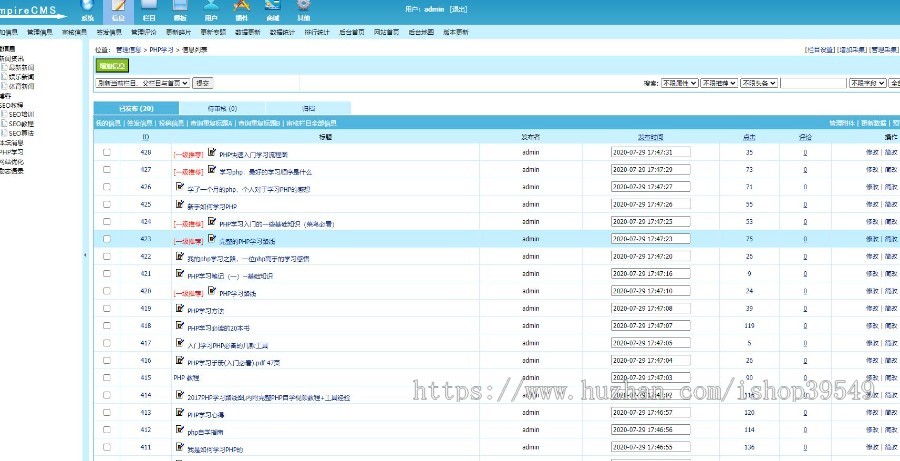Screen dimensions: 900x461
Task: Click the edit icon in row 421
Action: tap(180, 273)
